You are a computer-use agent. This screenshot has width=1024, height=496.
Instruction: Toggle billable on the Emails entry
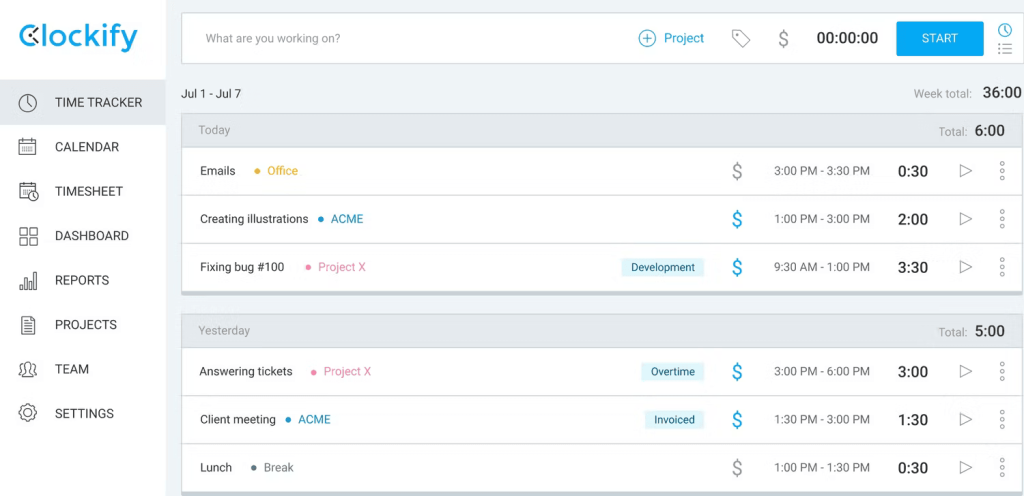coord(737,171)
